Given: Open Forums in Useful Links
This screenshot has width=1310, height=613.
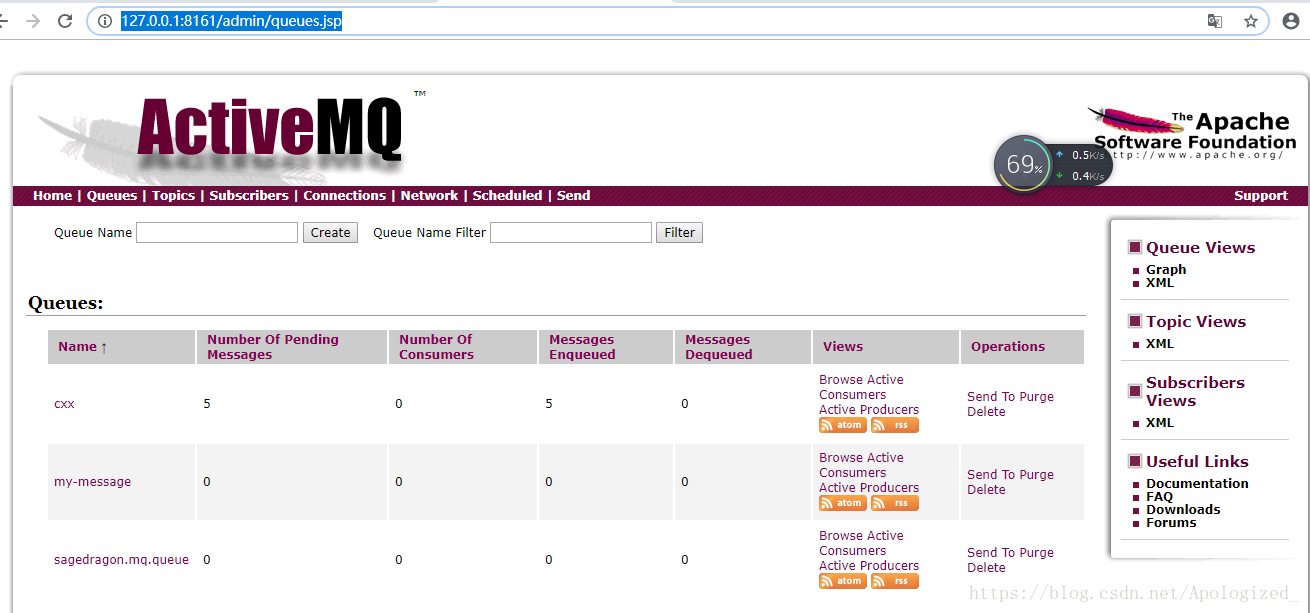Looking at the screenshot, I should click(1171, 523).
